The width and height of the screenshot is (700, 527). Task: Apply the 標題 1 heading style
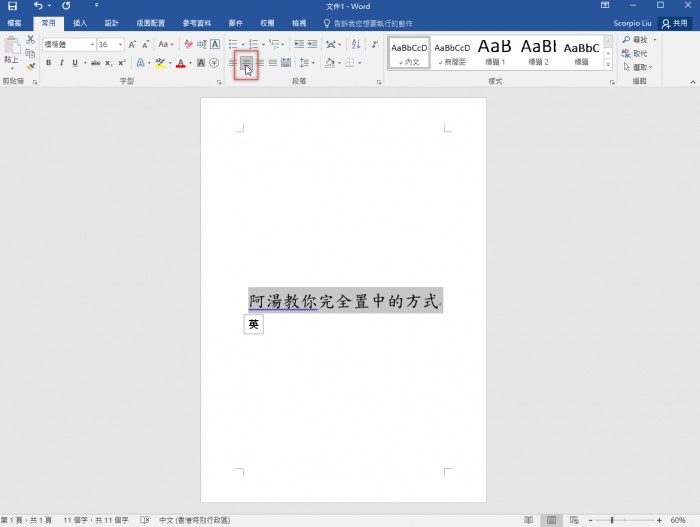click(495, 53)
